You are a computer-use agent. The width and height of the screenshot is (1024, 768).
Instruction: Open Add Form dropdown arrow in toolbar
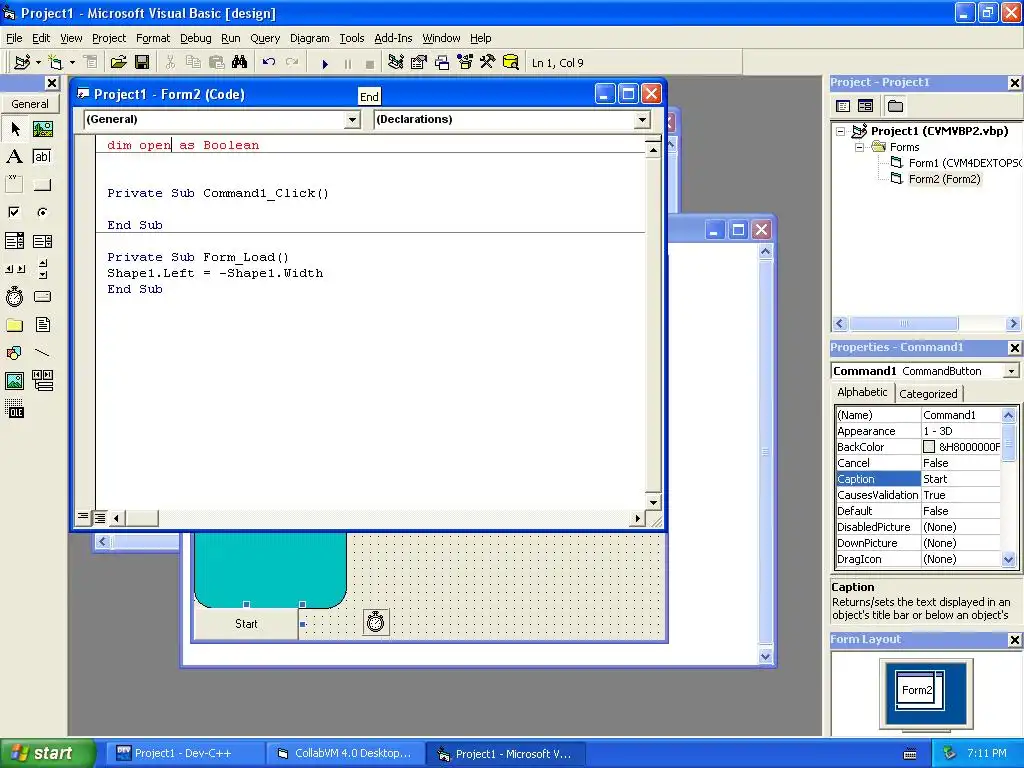click(72, 63)
